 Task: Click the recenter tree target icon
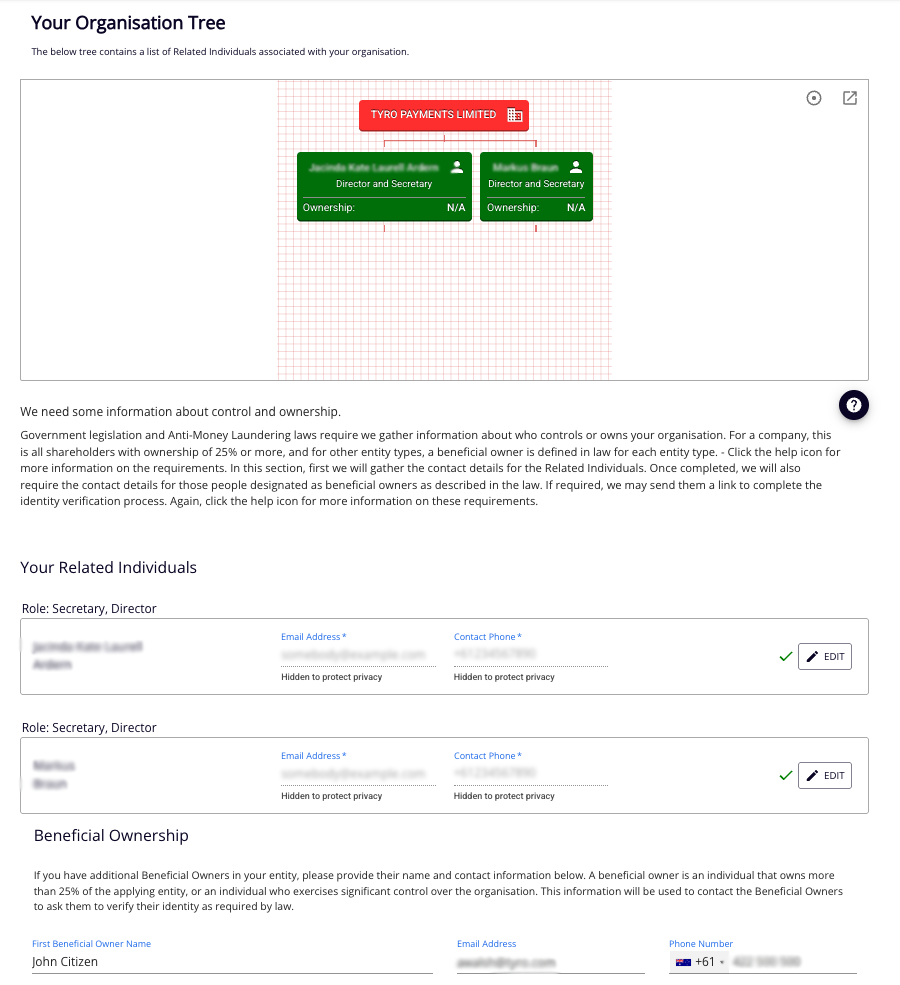pos(814,98)
